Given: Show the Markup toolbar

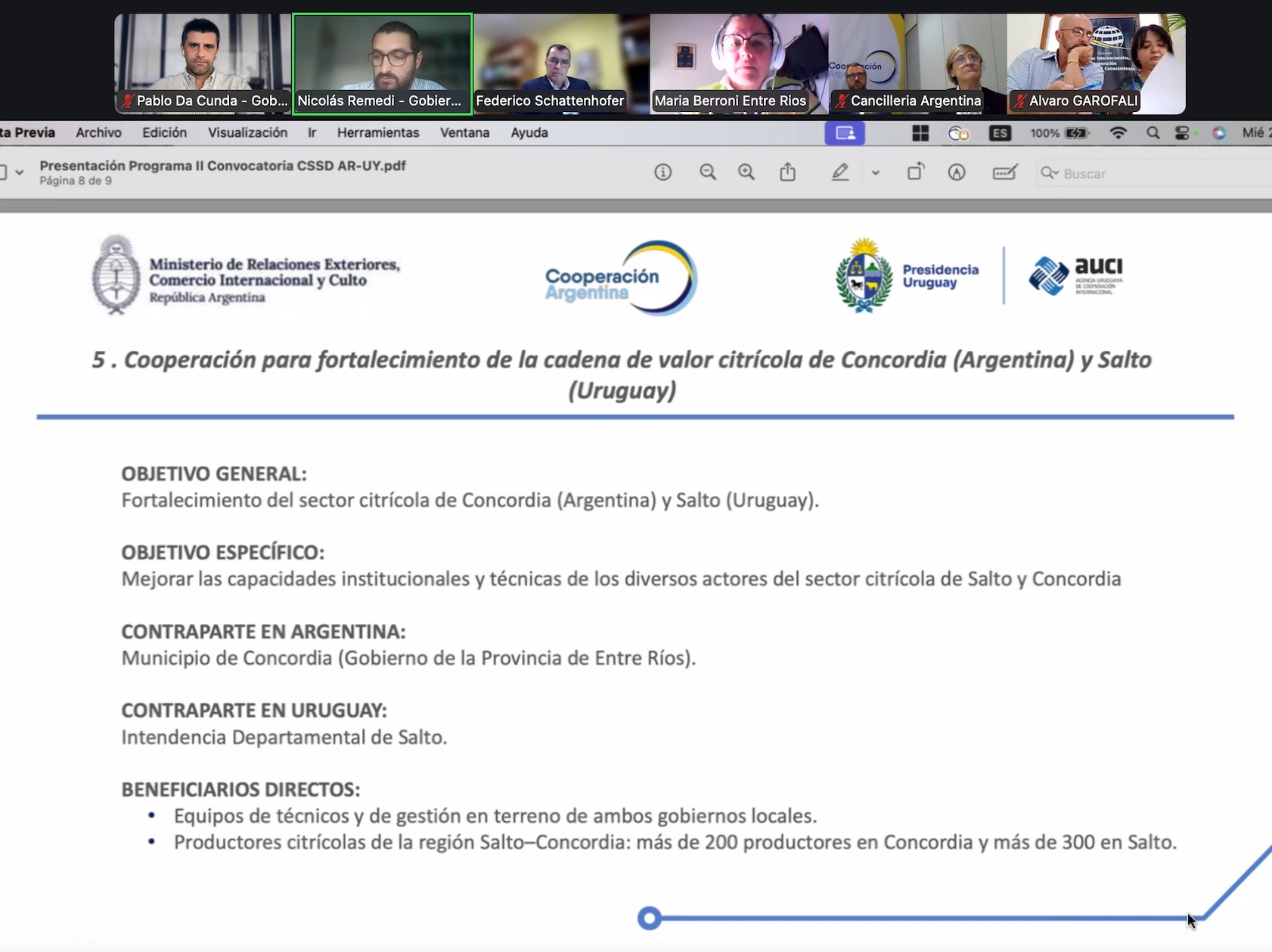Looking at the screenshot, I should 957,172.
